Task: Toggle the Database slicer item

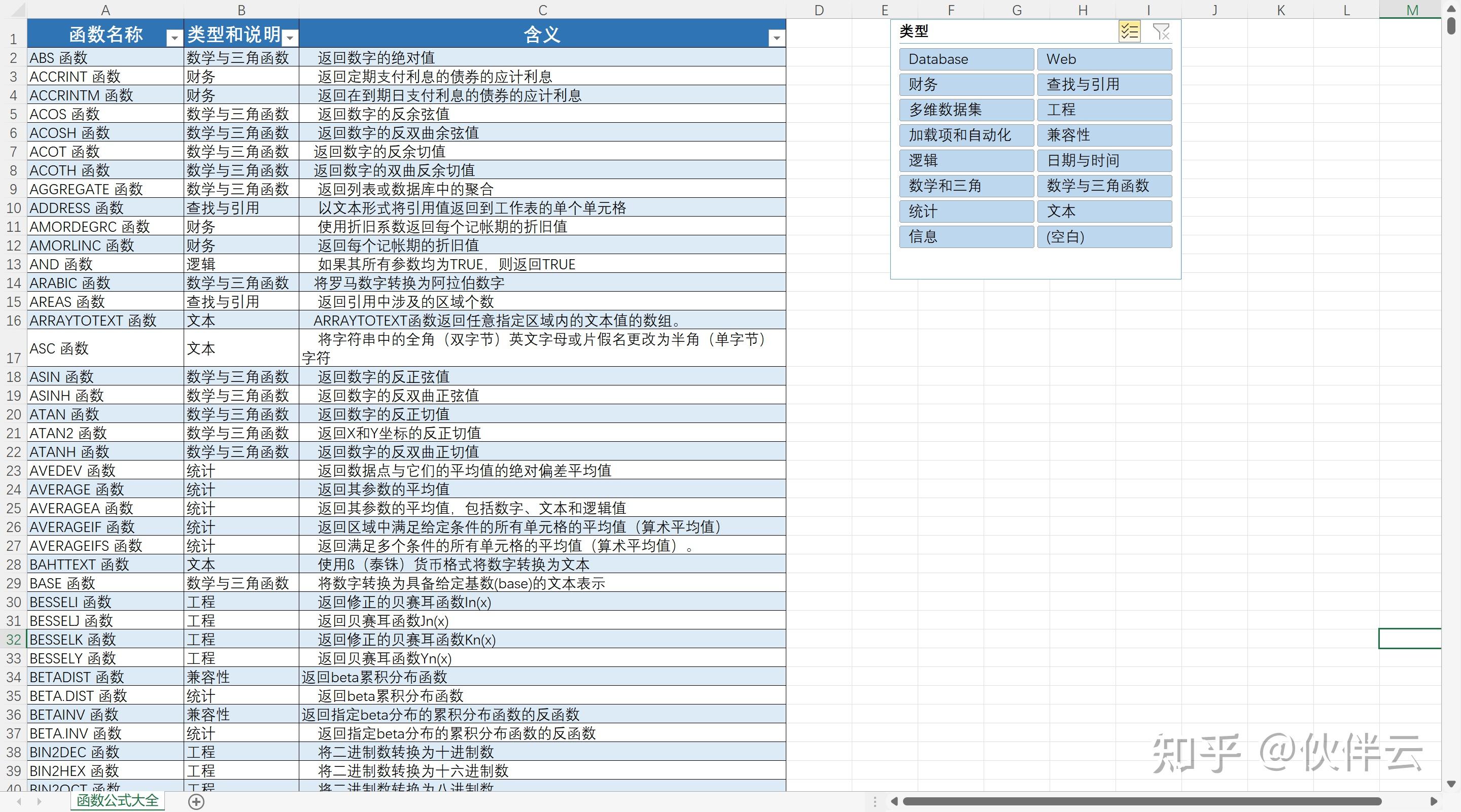Action: [x=966, y=59]
